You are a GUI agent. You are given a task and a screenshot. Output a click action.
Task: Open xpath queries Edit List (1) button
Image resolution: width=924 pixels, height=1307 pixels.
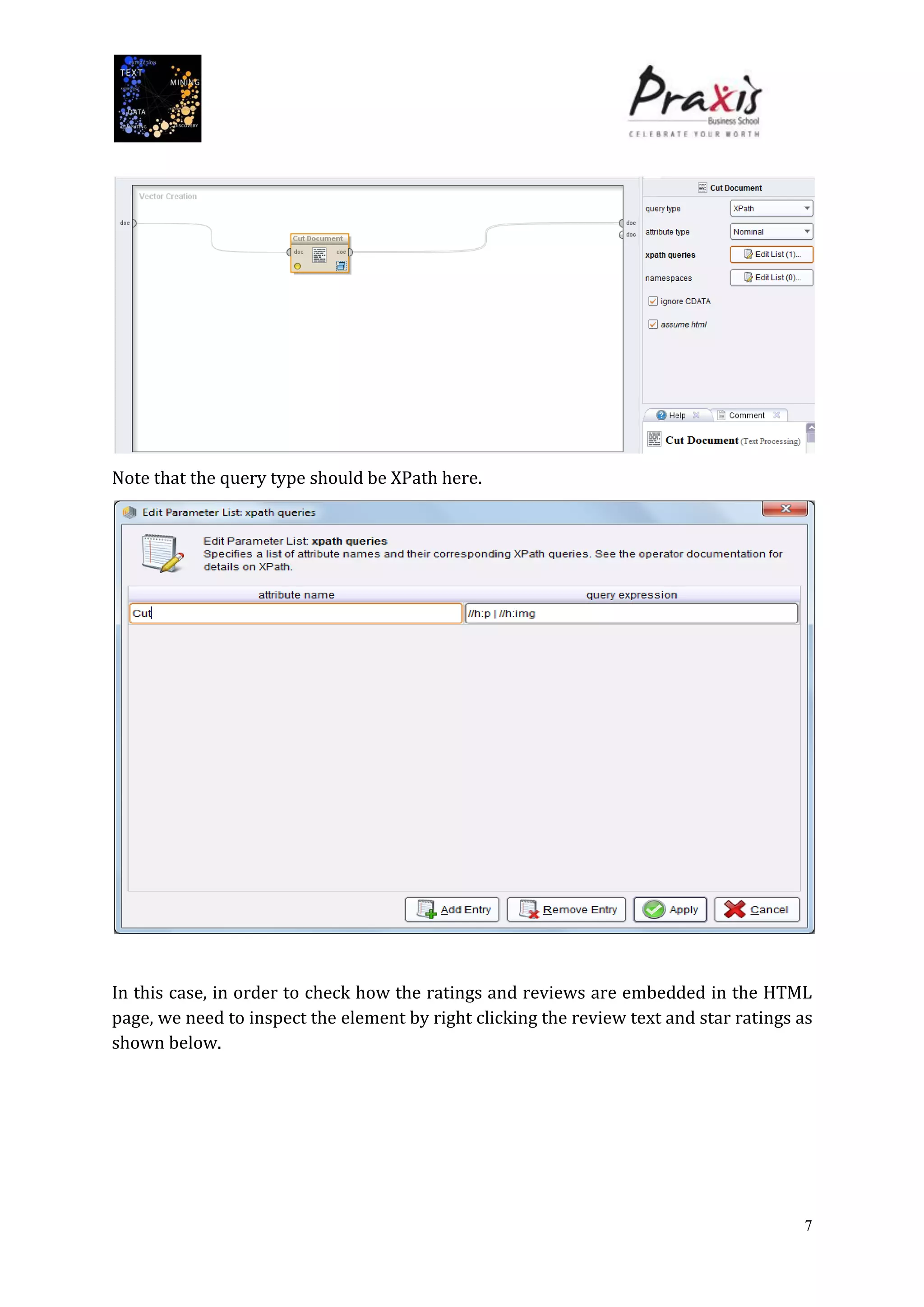coord(772,255)
